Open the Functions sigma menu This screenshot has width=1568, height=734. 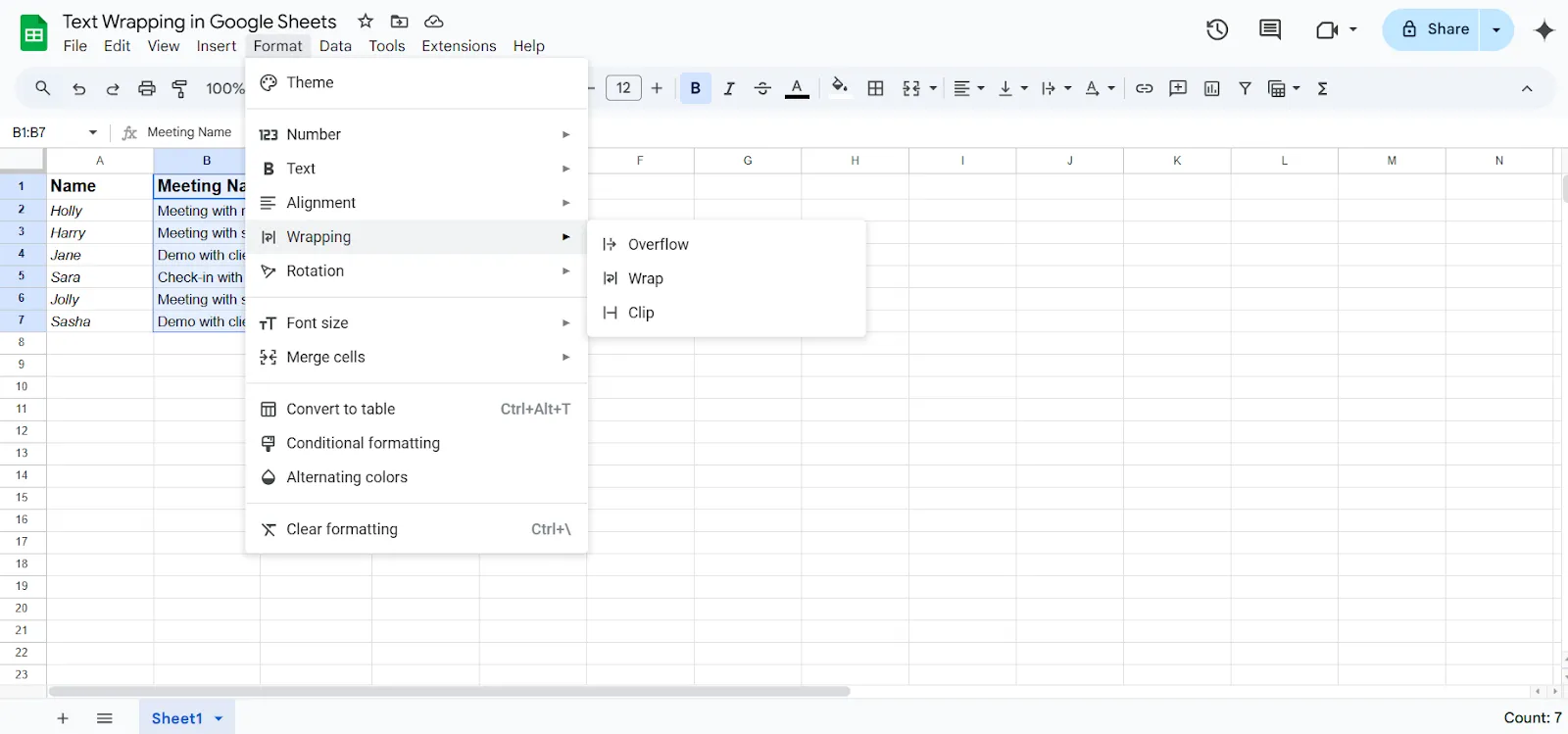tap(1323, 88)
